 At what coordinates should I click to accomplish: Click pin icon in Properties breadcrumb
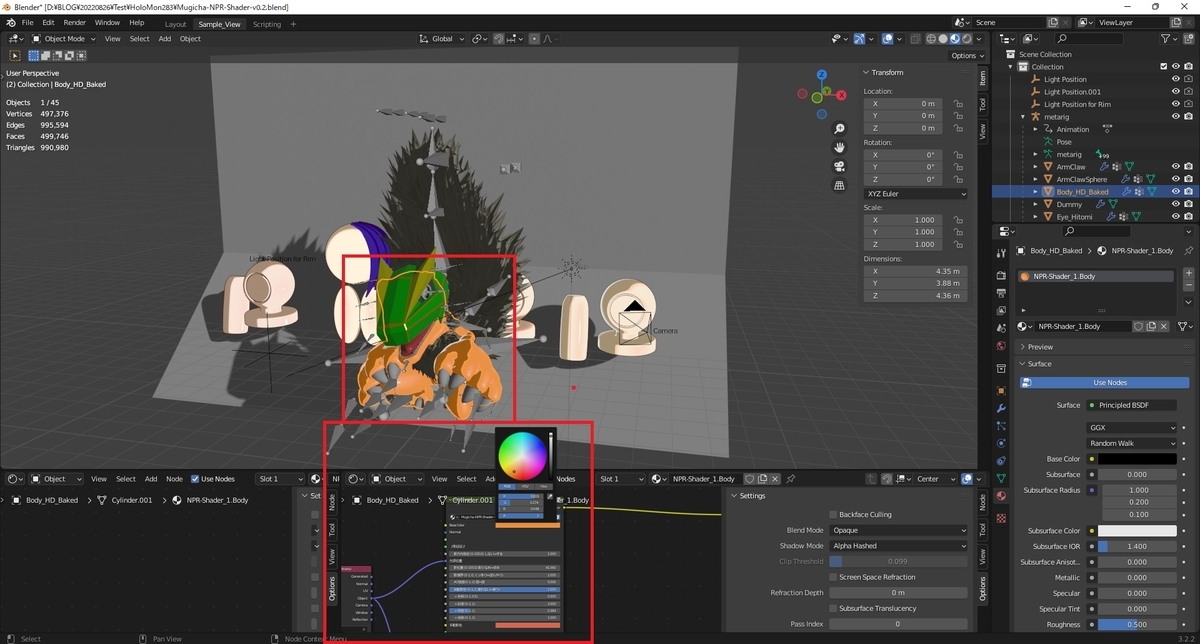pyautogui.click(x=1188, y=251)
